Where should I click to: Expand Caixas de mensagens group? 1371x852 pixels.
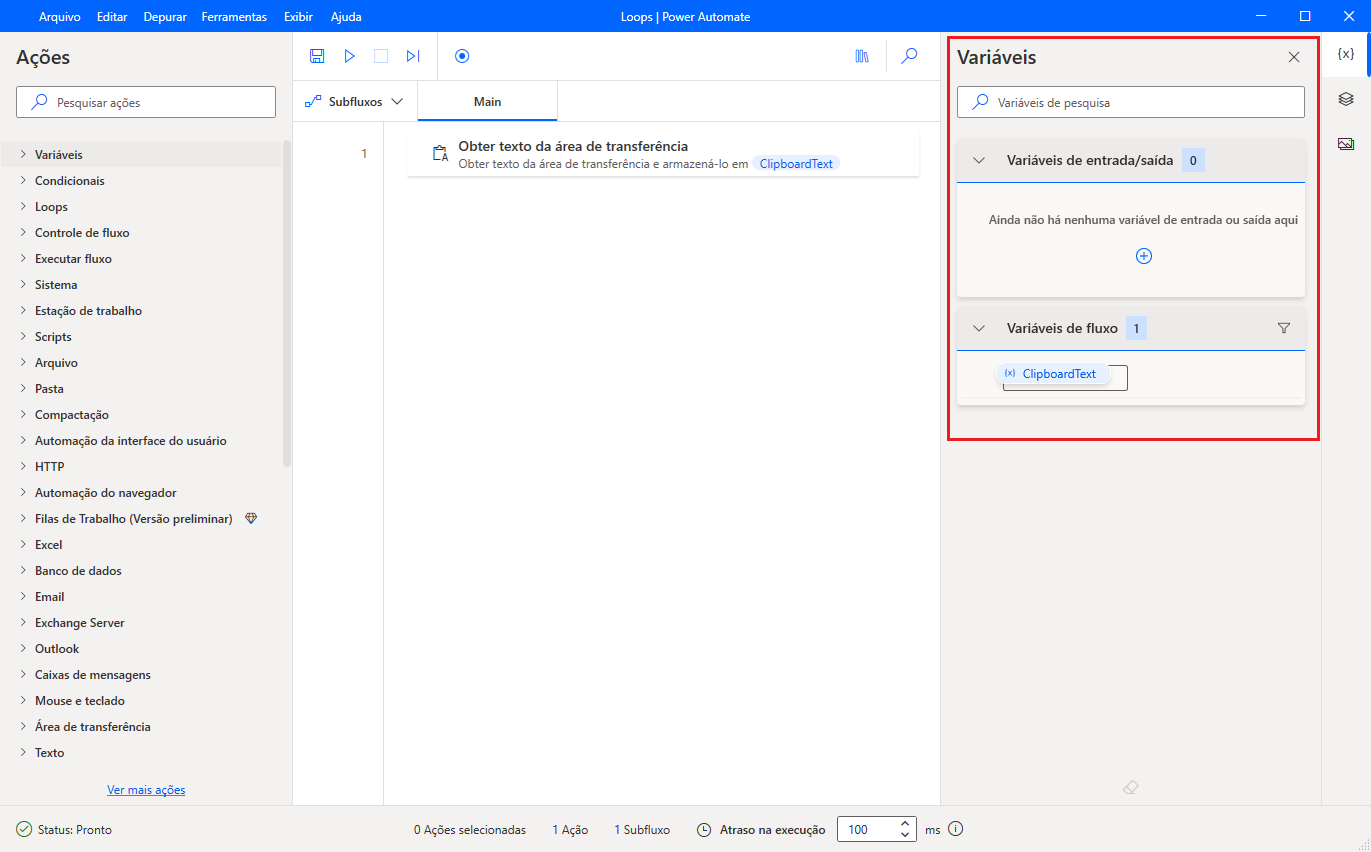point(23,675)
